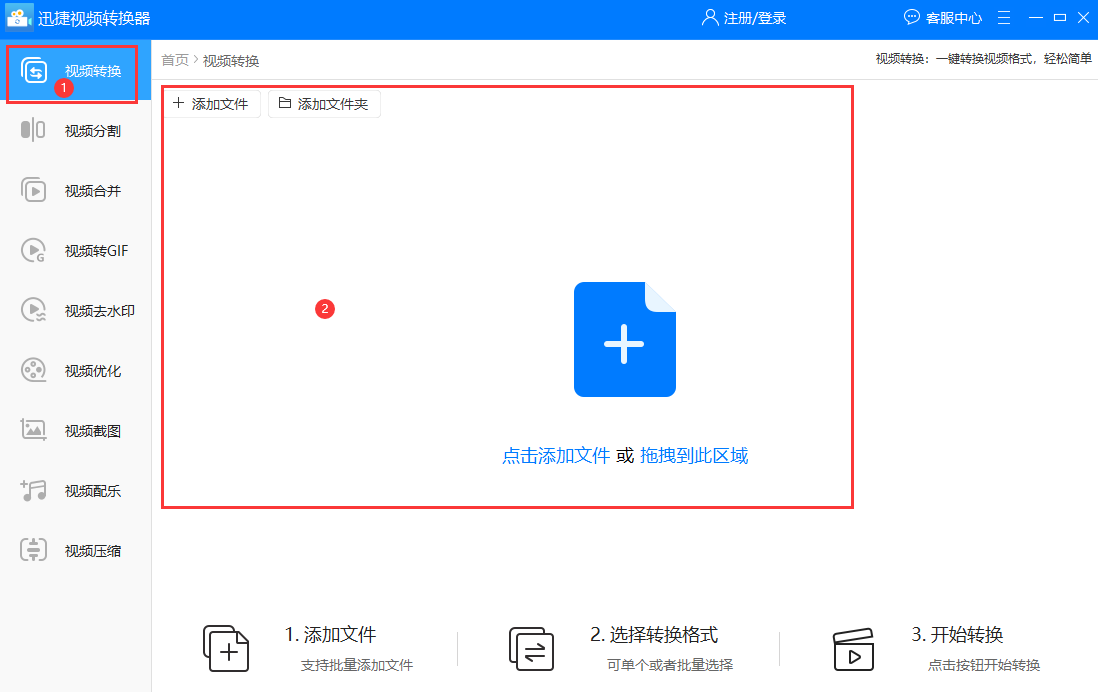Screen dimensions: 1098x692
Task: Open the 视频合并 merge tool icon
Action: coord(33,191)
